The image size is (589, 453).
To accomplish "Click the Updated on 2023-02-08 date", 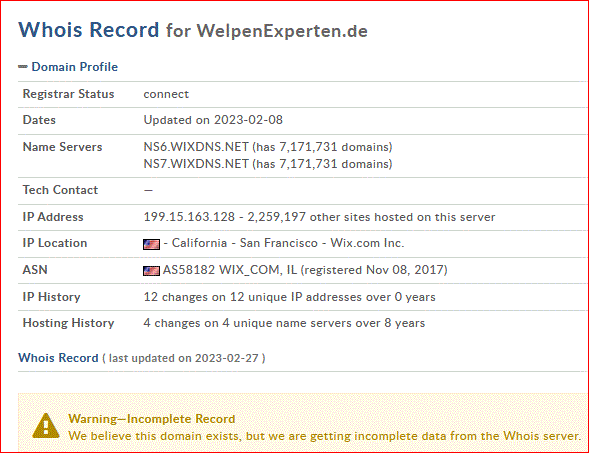I will pyautogui.click(x=213, y=120).
